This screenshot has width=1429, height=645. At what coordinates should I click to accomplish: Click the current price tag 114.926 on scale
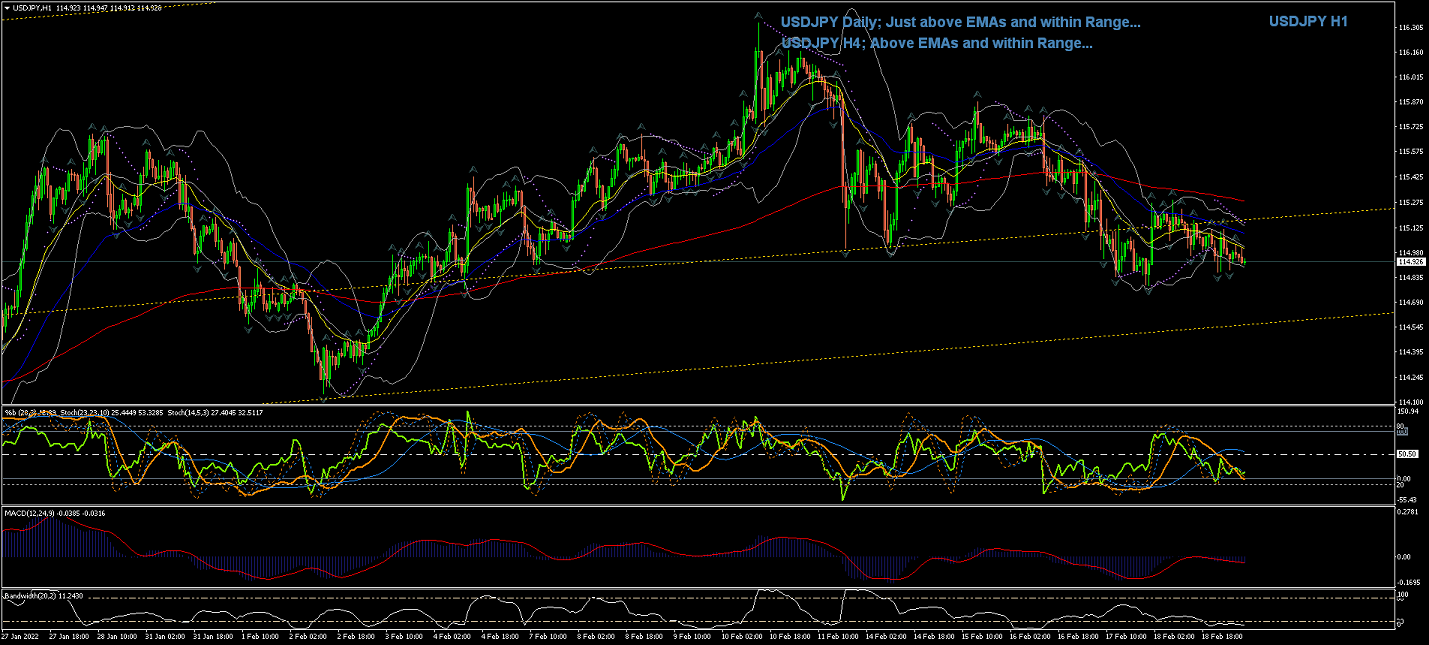(x=1410, y=262)
